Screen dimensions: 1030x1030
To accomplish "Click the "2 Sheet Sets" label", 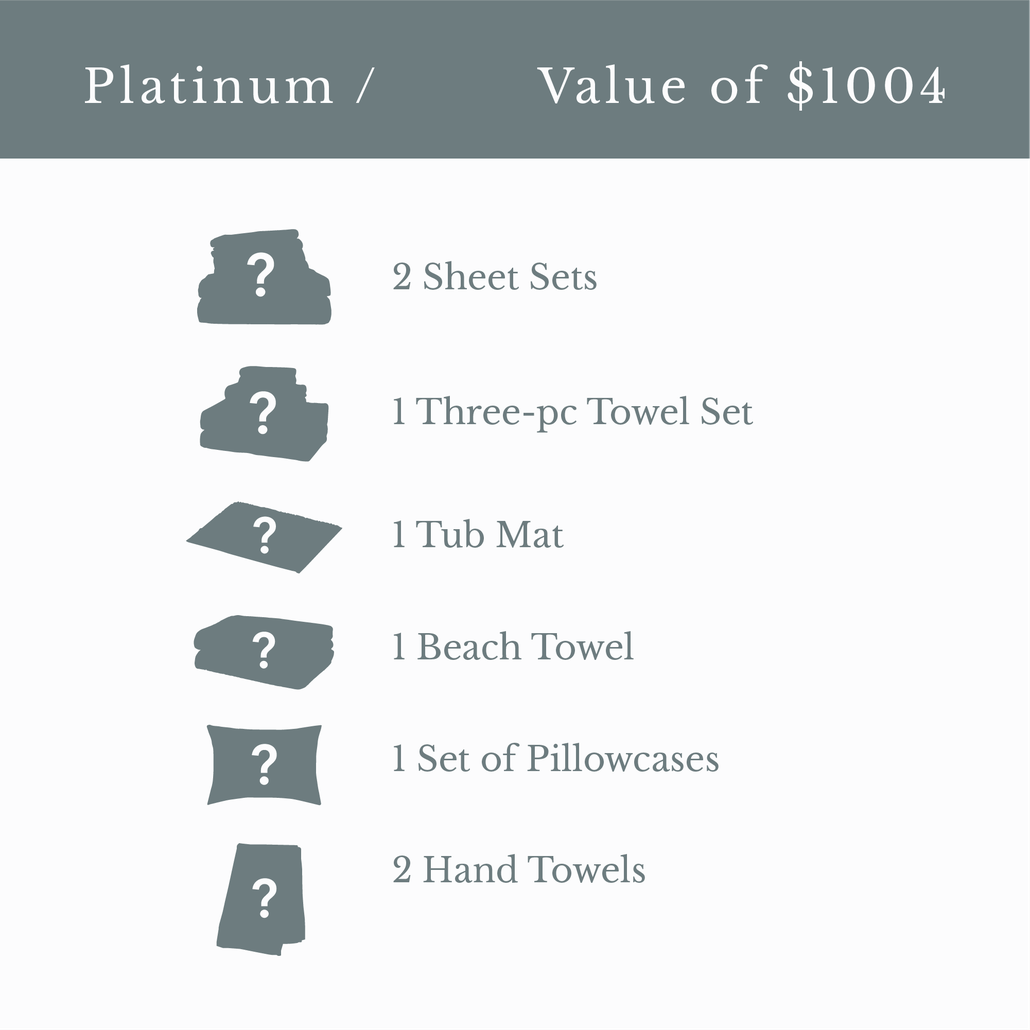I will click(494, 277).
